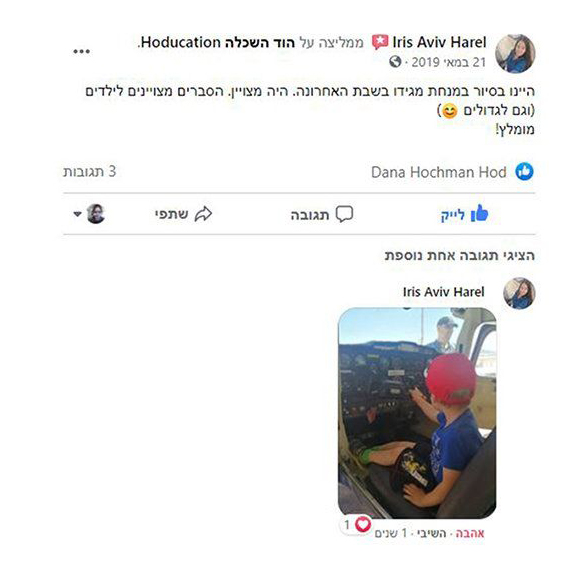This screenshot has height=584, width=584.
Task: Click the blue like reaction icon beside Dana Hochman Hod
Action: point(524,172)
